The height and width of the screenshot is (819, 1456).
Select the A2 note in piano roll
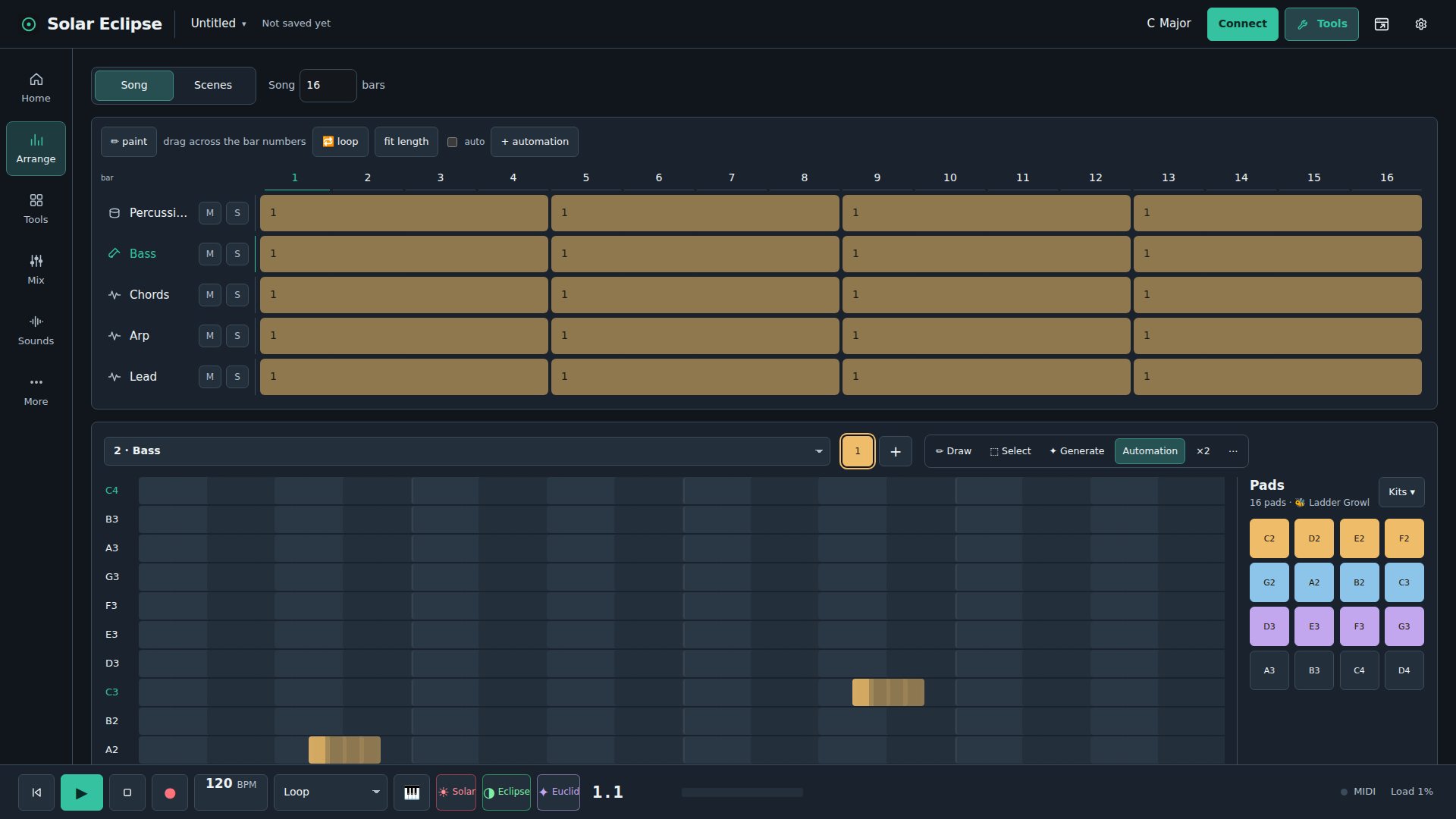344,750
